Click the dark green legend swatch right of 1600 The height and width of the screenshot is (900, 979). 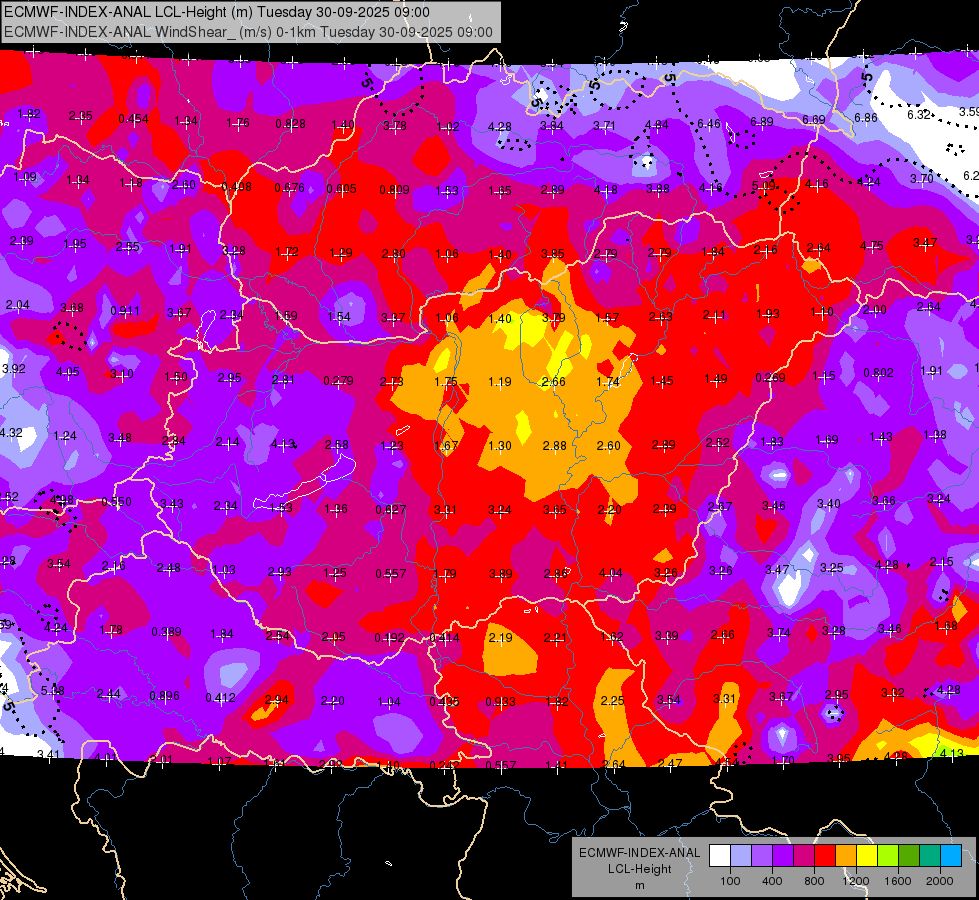(909, 856)
